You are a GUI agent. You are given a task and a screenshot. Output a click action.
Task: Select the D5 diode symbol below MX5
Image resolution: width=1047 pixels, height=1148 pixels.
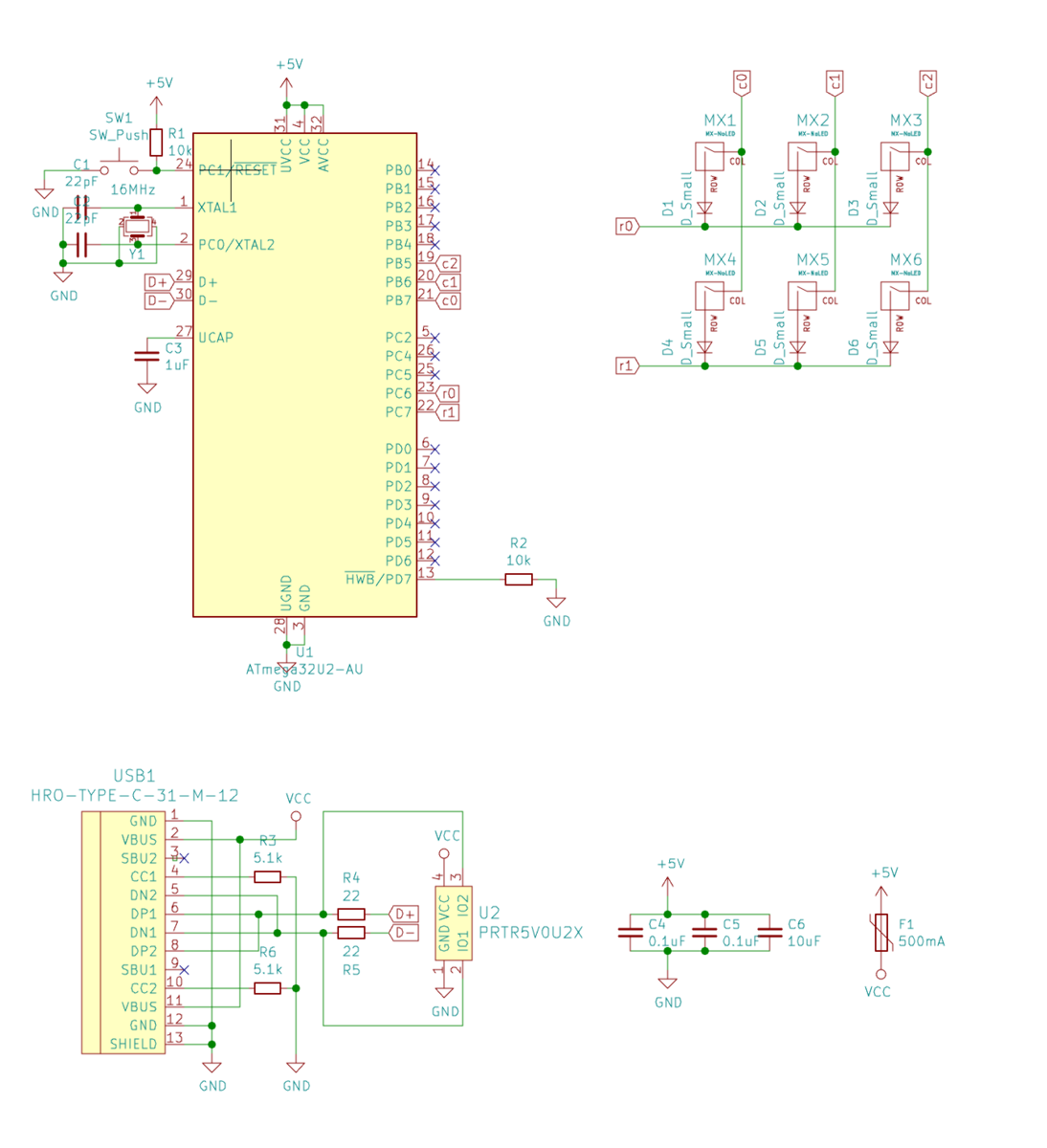[x=798, y=347]
